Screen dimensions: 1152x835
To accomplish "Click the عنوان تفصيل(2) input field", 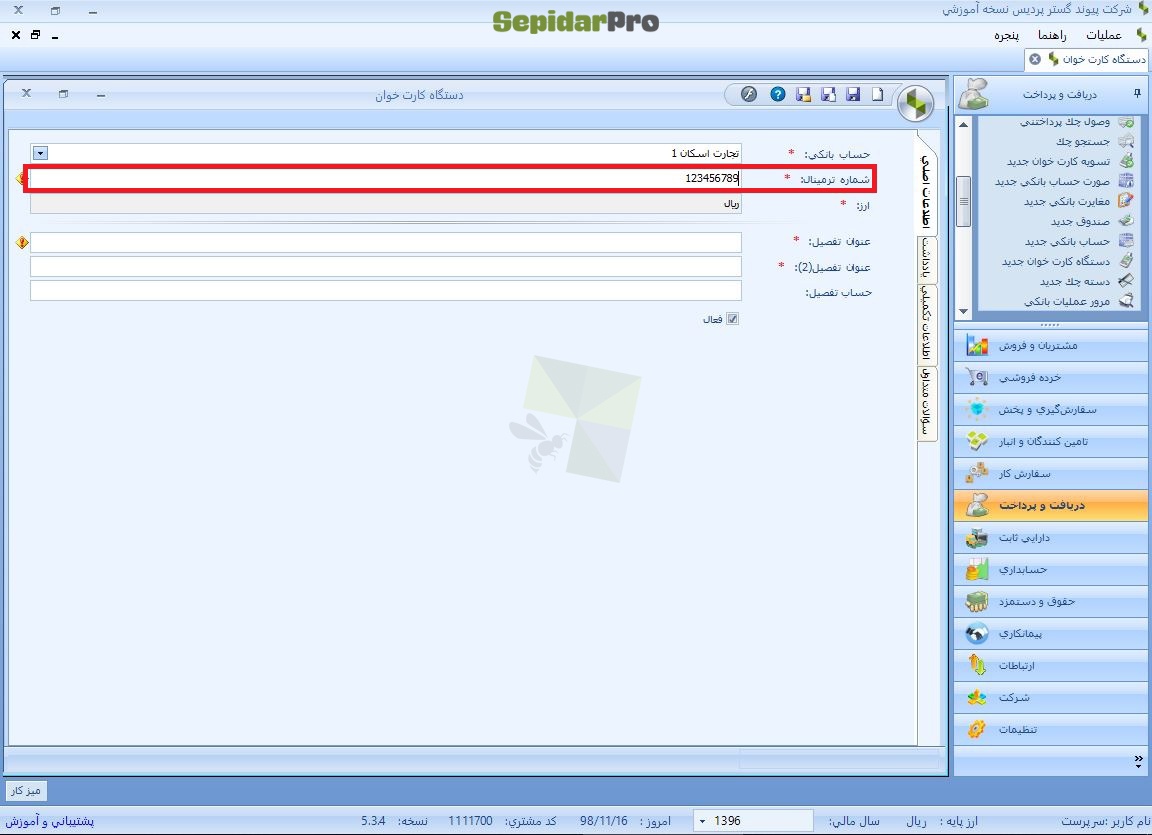I will tap(386, 267).
